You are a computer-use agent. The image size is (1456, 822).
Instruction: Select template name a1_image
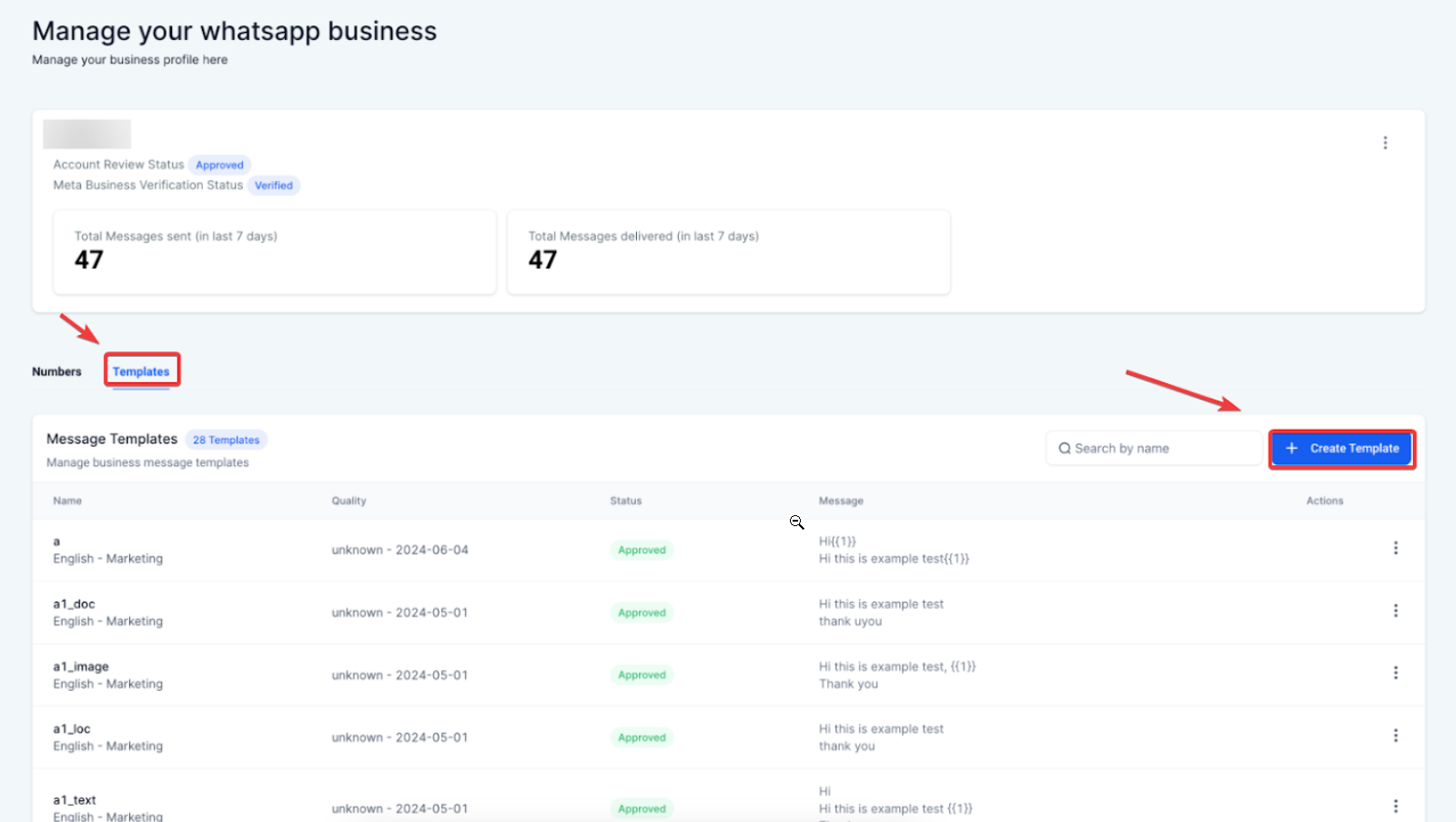[x=81, y=666]
